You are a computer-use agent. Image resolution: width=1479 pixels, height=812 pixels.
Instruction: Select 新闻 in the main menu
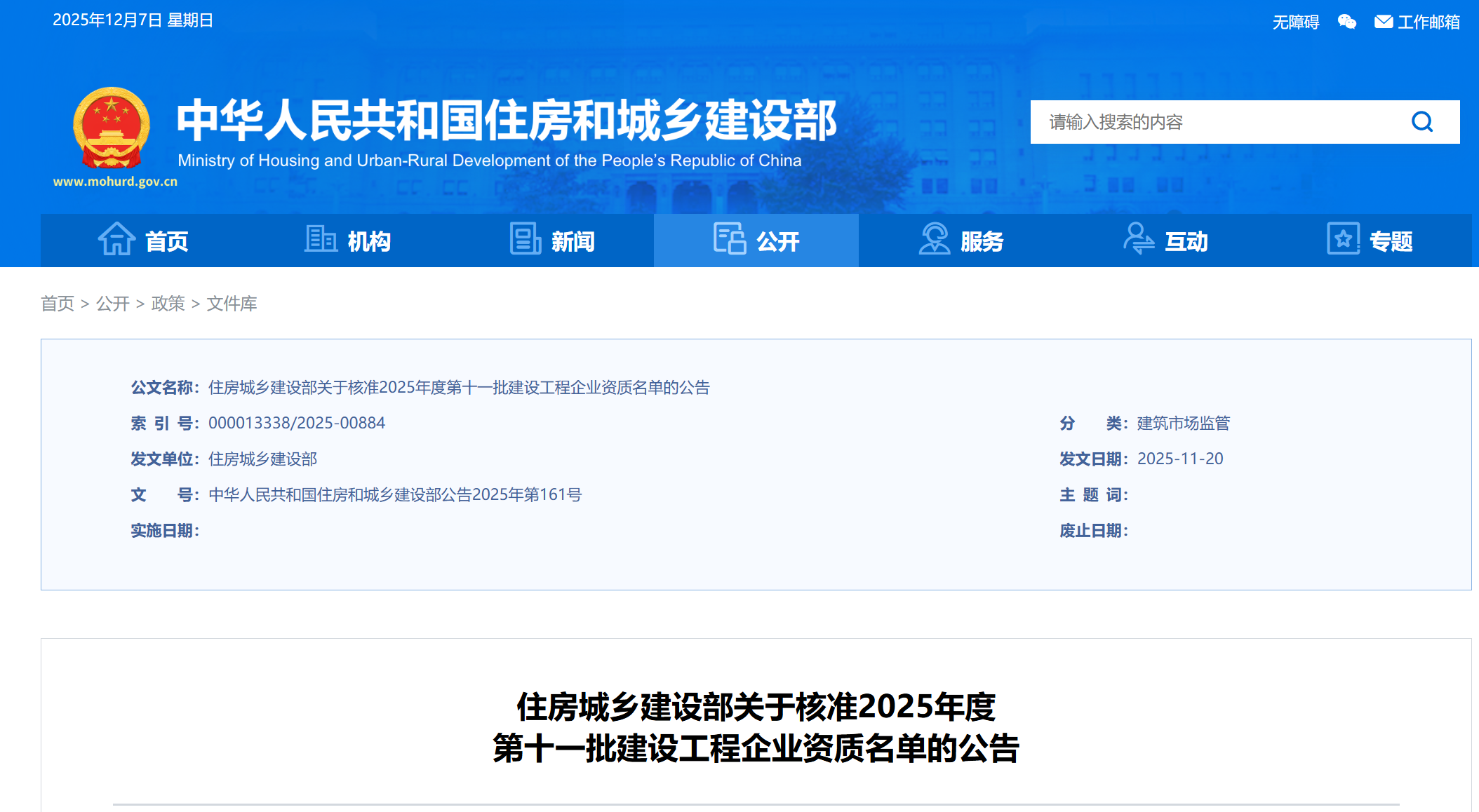571,241
